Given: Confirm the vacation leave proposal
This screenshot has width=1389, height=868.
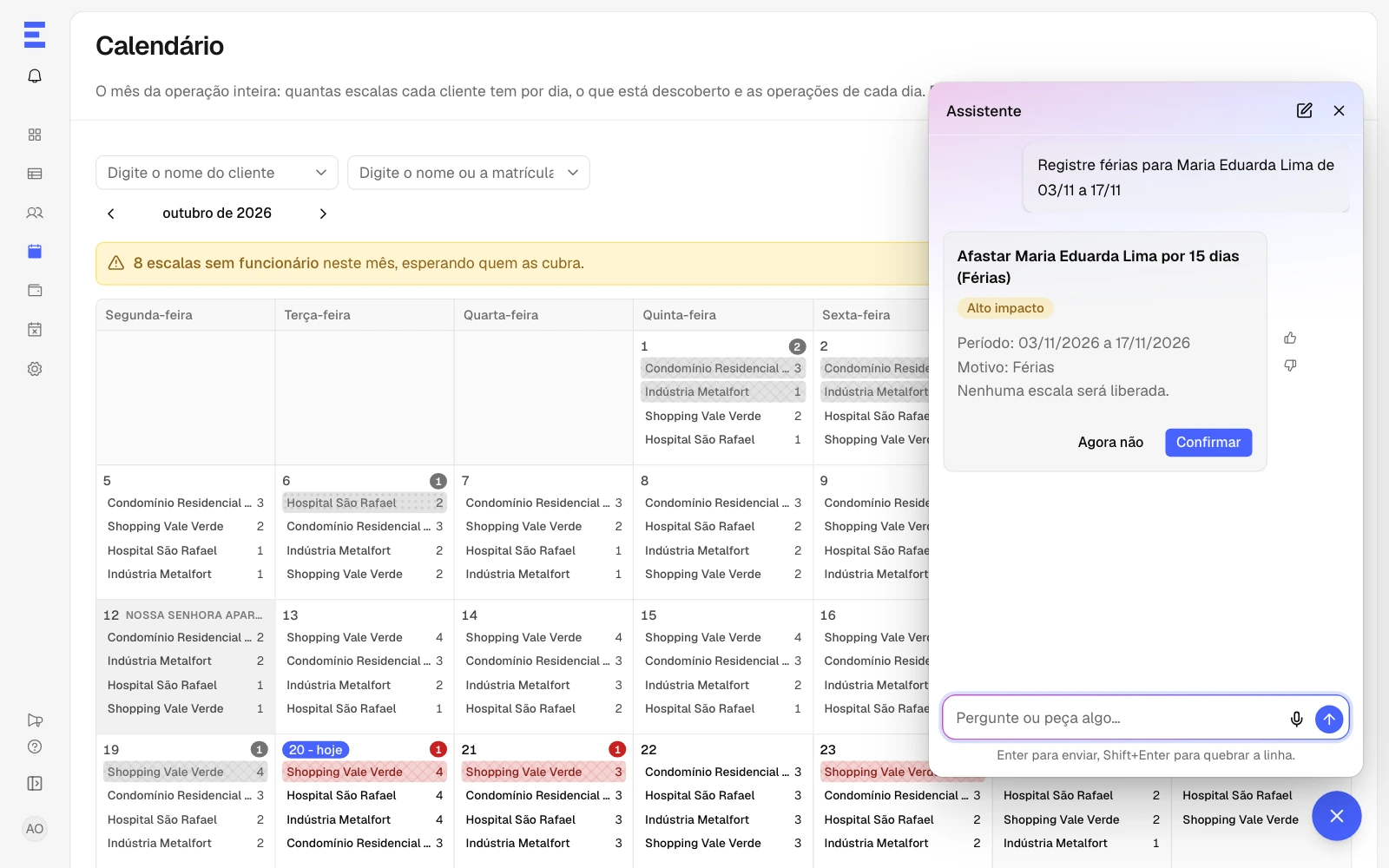Looking at the screenshot, I should point(1208,443).
